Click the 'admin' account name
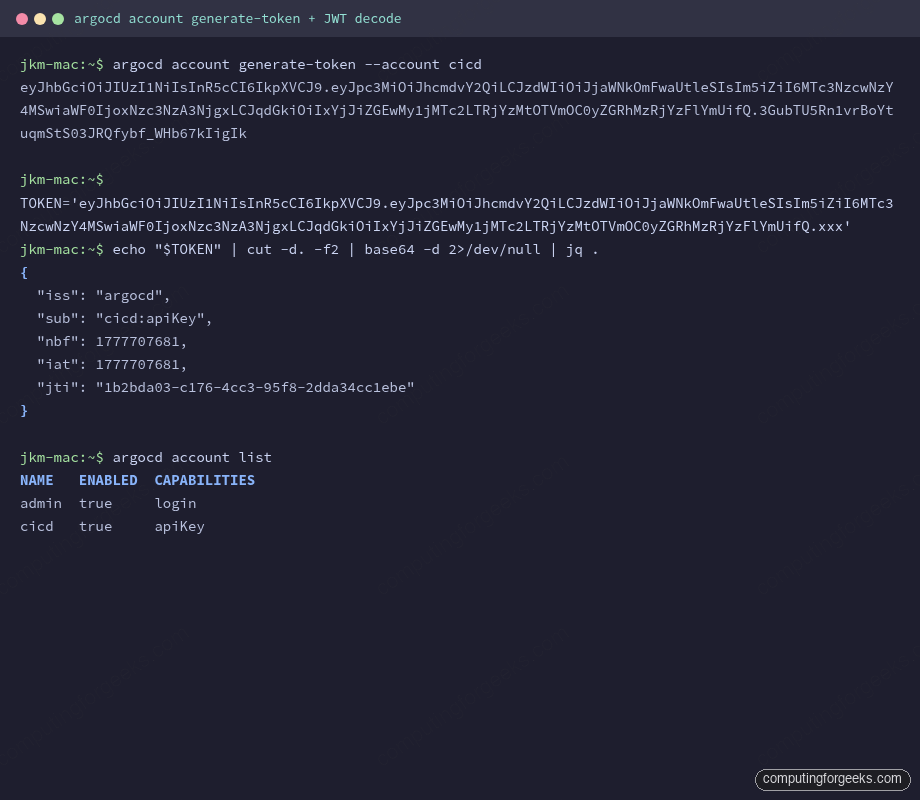920x800 pixels. click(x=40, y=504)
